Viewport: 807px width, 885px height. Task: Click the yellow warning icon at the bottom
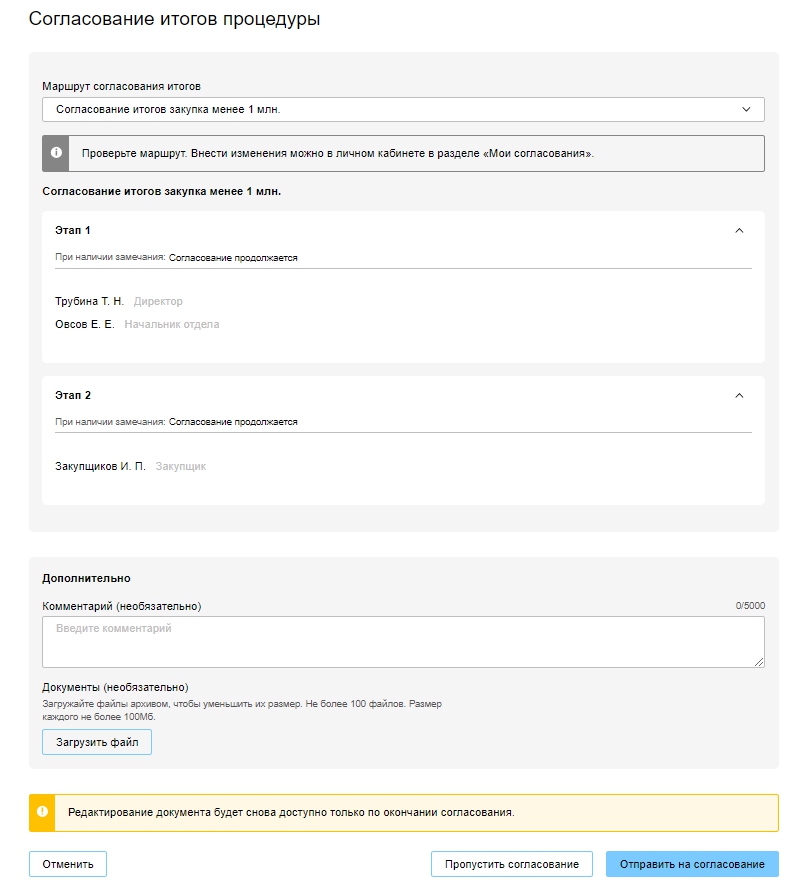42,812
